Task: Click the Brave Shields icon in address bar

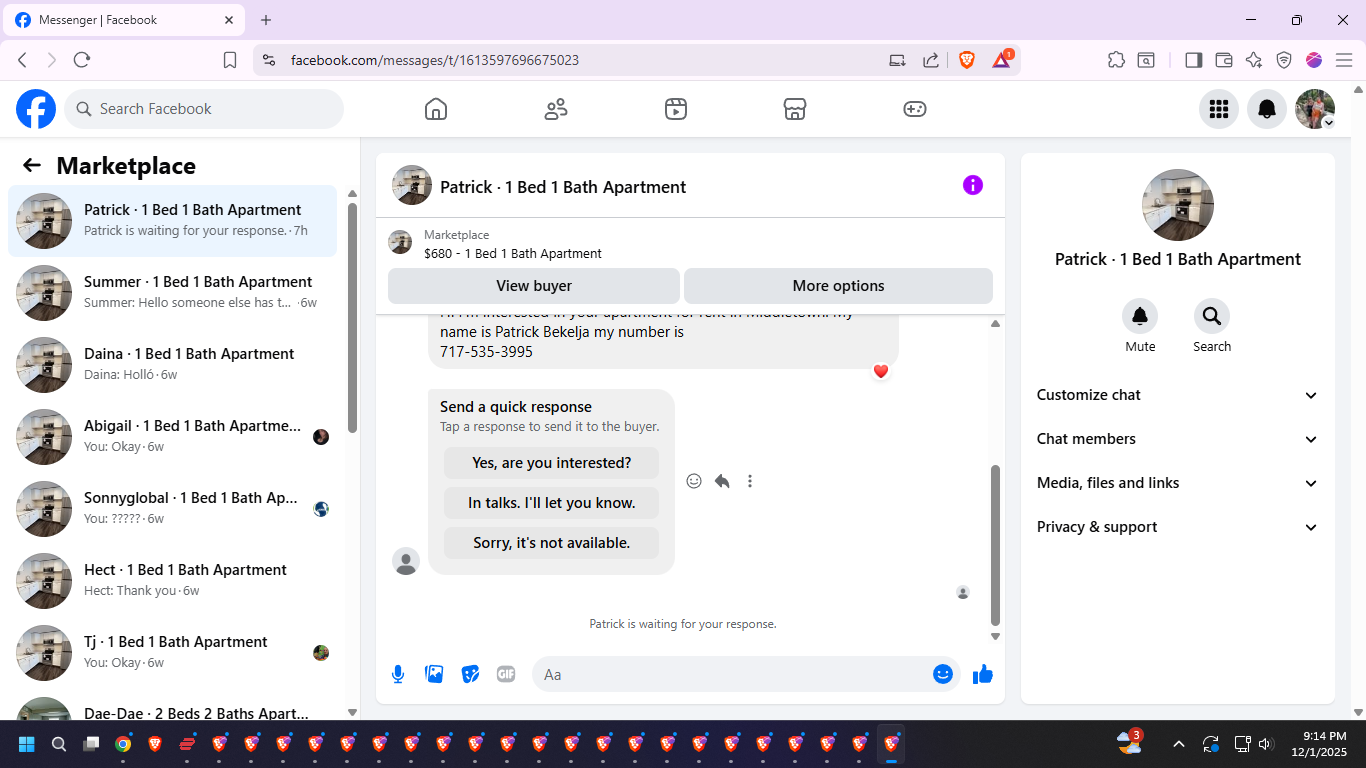Action: [967, 60]
